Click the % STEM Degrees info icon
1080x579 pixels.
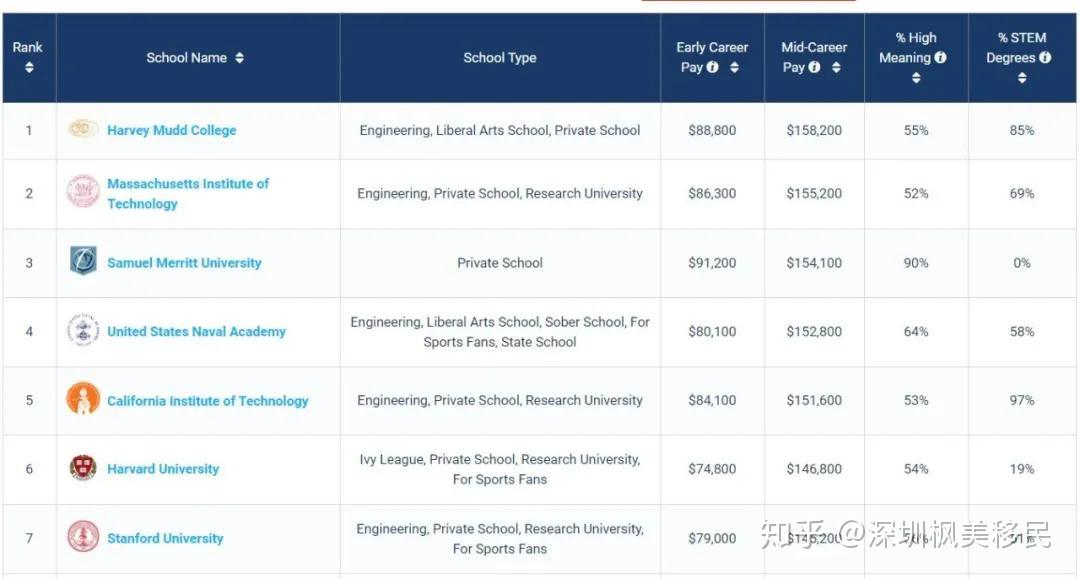coord(1045,57)
